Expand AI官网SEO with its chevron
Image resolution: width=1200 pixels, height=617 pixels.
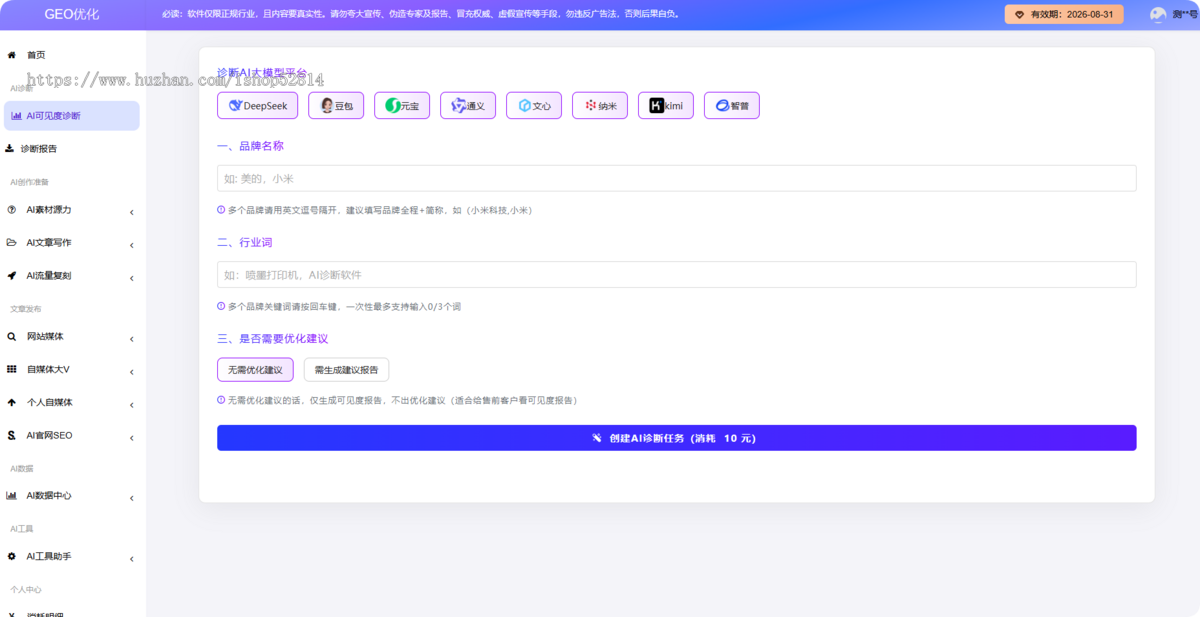coord(131,437)
